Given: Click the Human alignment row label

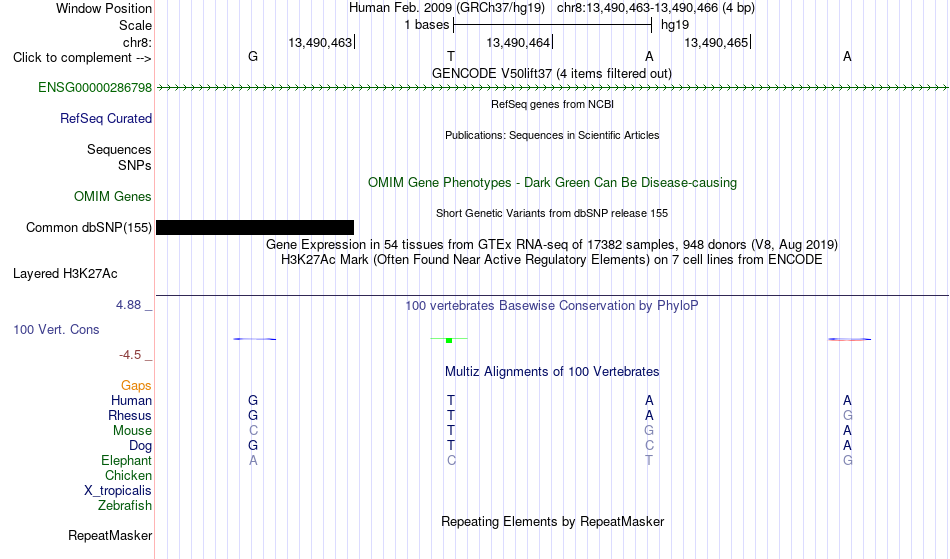Looking at the screenshot, I should point(131,401).
